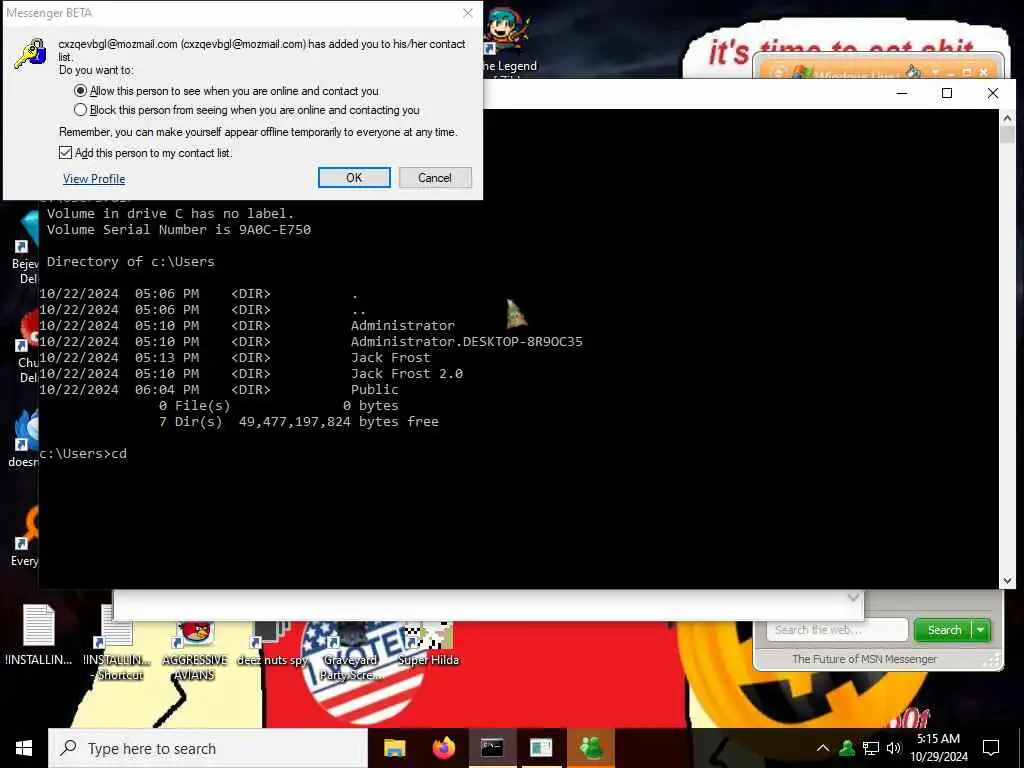Close the Messenger BETA dialog

tap(468, 13)
